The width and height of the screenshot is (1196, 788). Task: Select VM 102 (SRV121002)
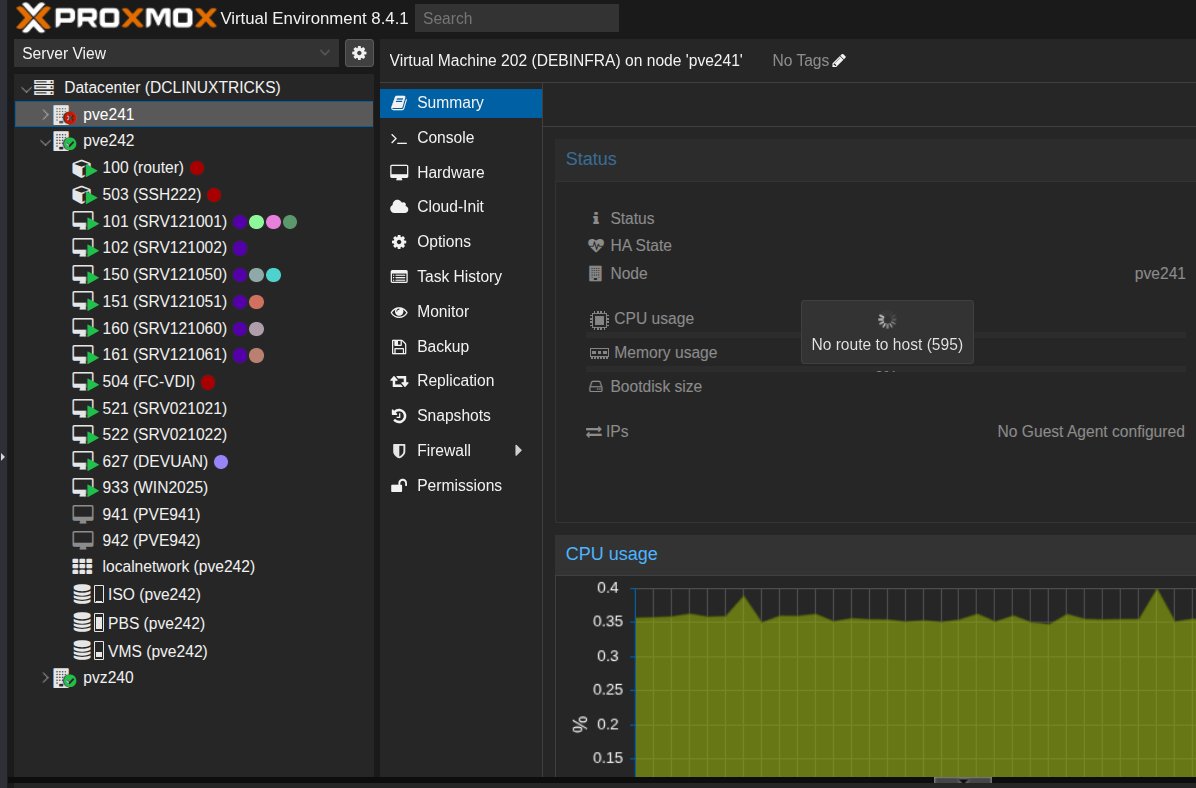(x=165, y=248)
